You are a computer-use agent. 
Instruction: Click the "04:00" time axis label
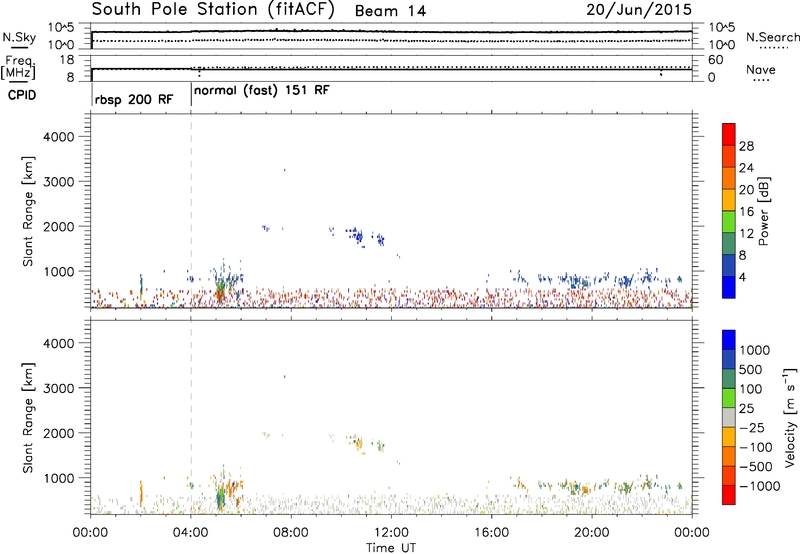pos(191,533)
